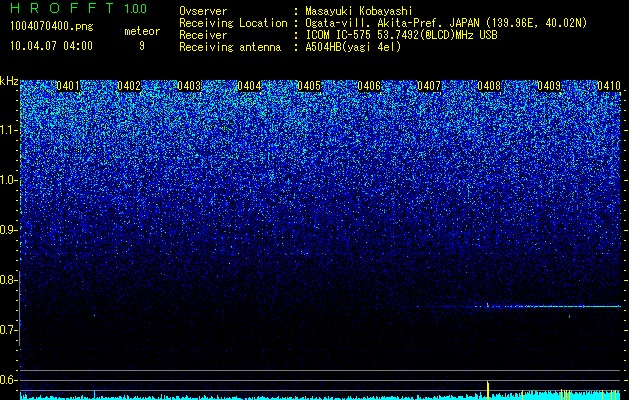Click the 0401 time marker
629x400 pixels.
click(68, 86)
